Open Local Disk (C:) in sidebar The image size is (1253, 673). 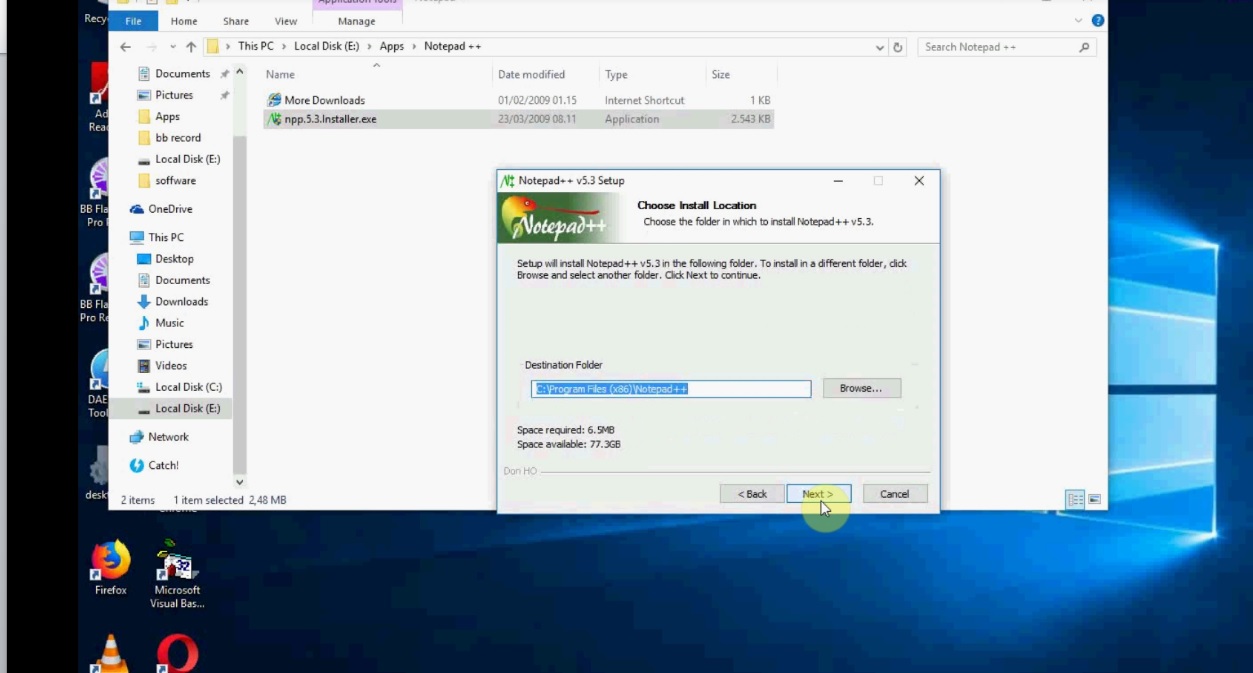click(188, 387)
